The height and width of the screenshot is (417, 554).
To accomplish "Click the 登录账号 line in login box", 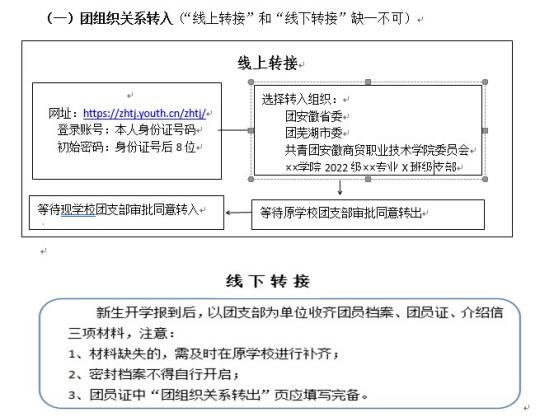I will (x=126, y=130).
